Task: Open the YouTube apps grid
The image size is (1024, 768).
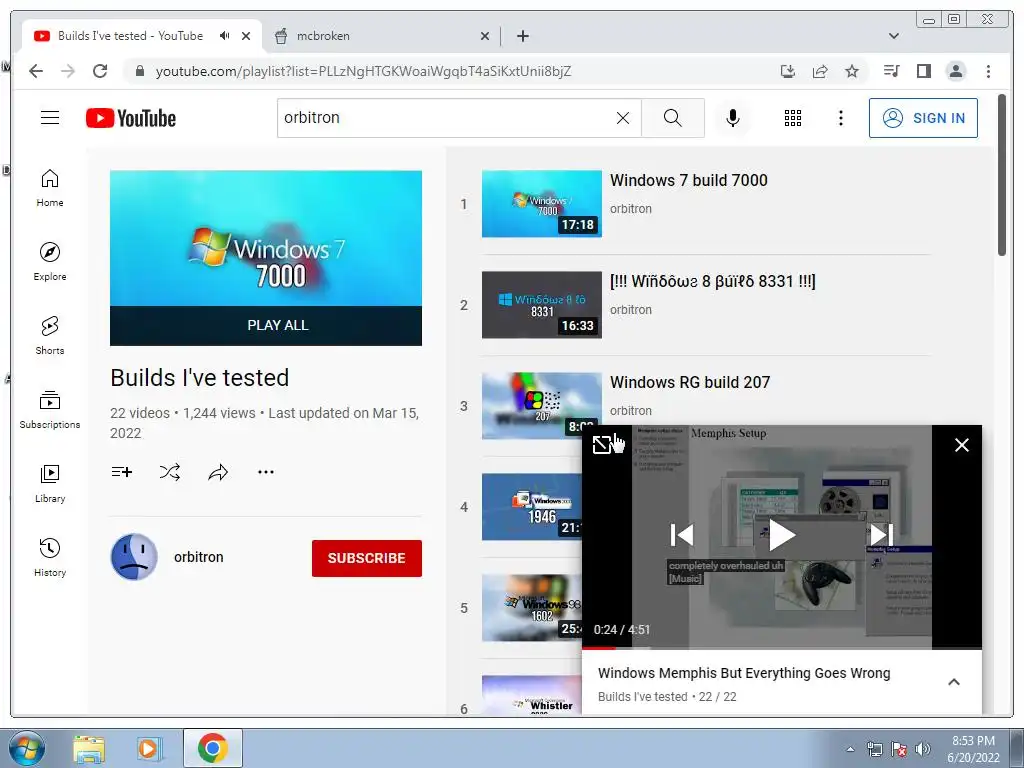Action: tap(792, 118)
